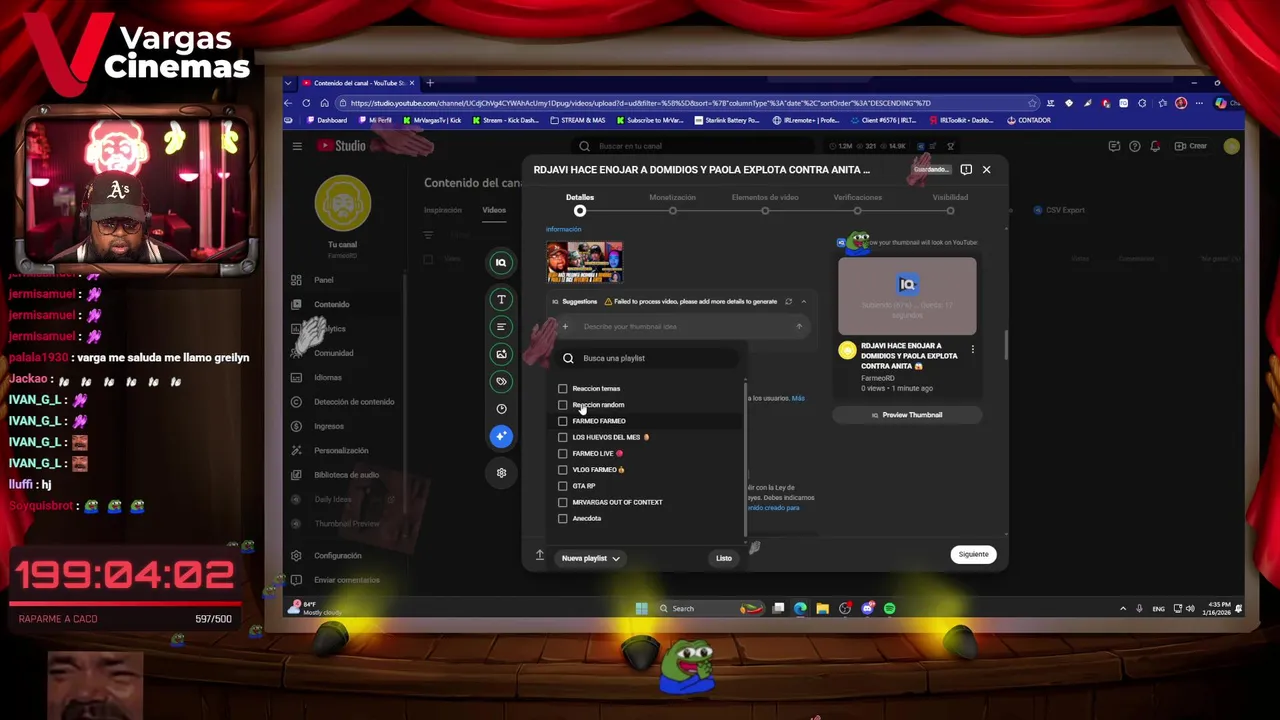The width and height of the screenshot is (1280, 720).
Task: Go back in the browser
Action: point(289,103)
